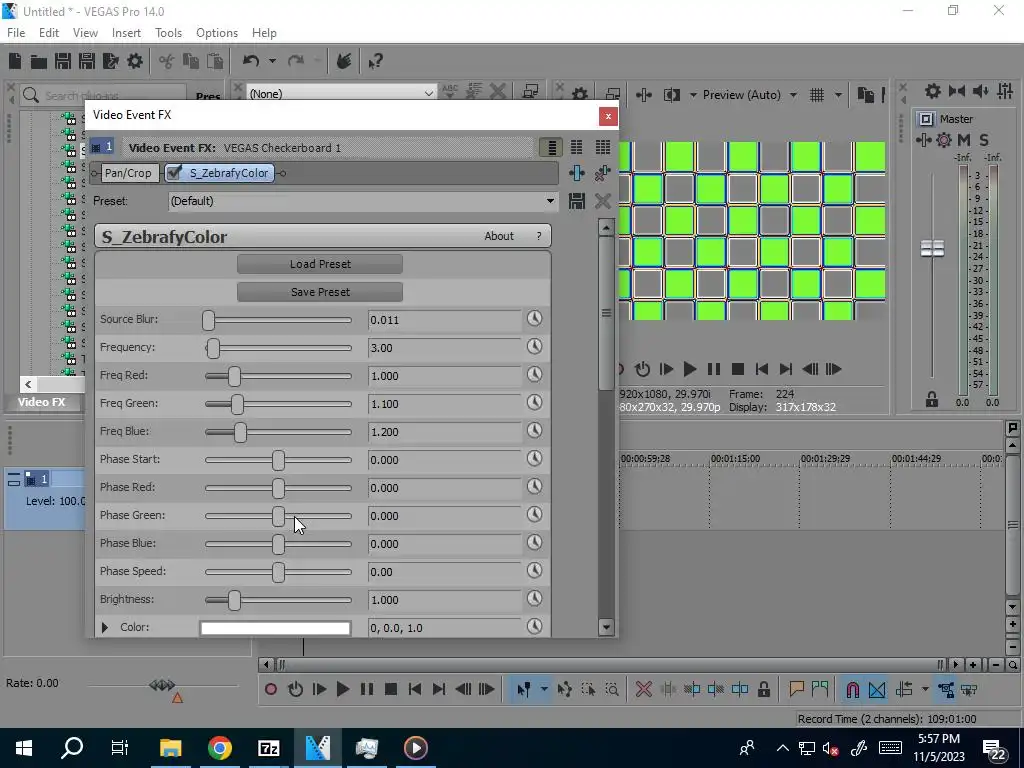Click the Downmix Output icon in Master panel
Screen dimensions: 1024x768
pos(957,91)
